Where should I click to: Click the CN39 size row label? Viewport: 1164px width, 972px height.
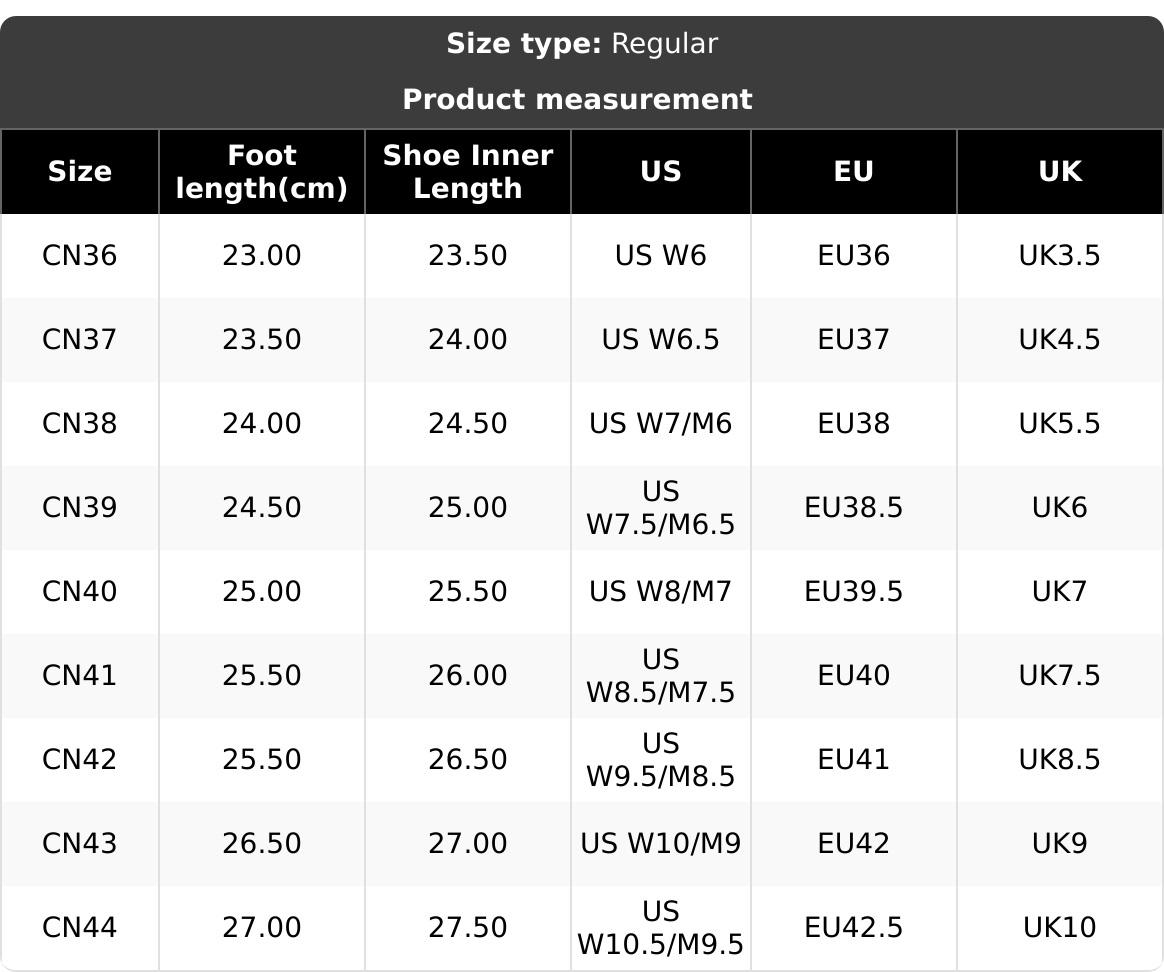(80, 508)
